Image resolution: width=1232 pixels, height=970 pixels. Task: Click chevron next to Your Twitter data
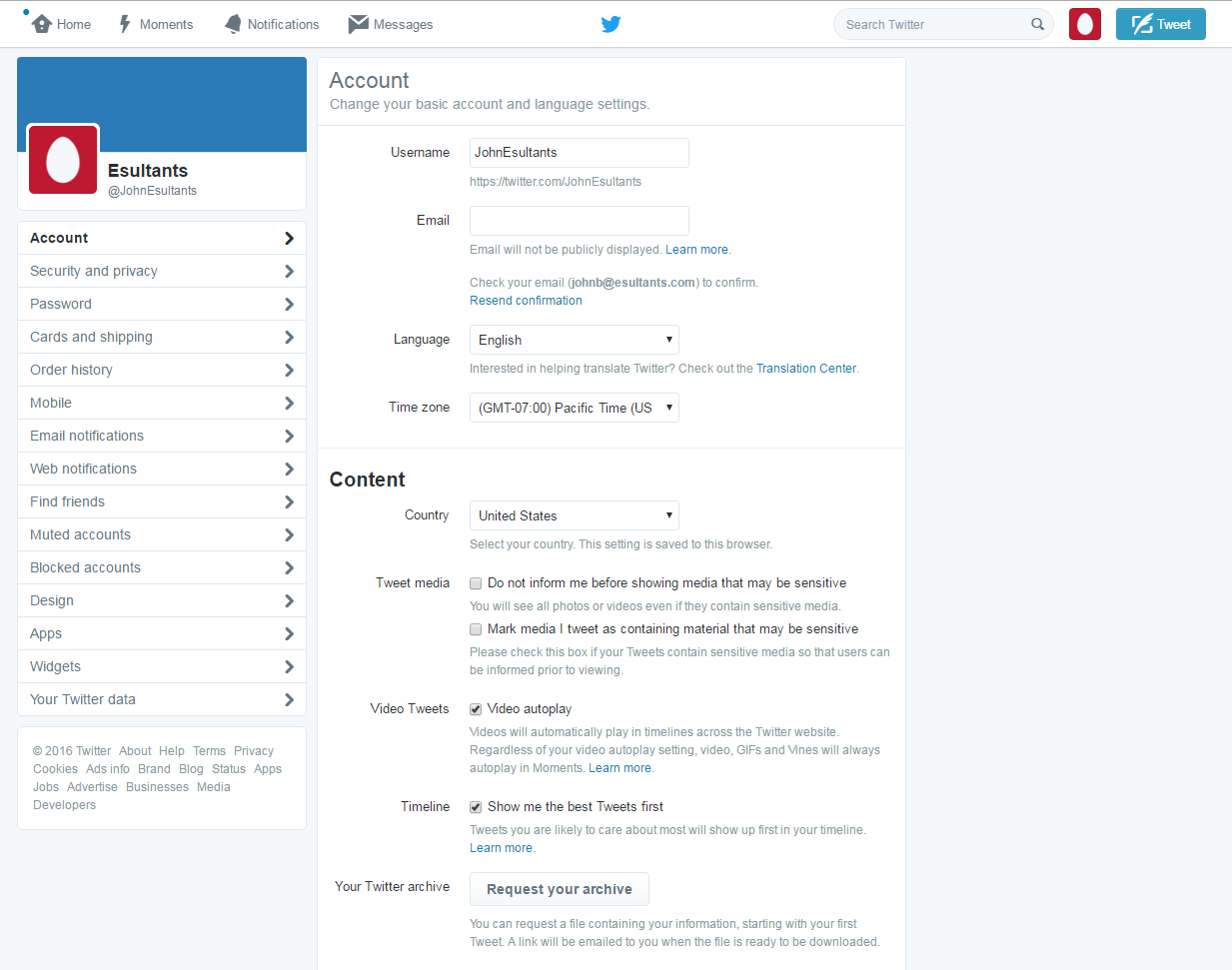click(289, 699)
